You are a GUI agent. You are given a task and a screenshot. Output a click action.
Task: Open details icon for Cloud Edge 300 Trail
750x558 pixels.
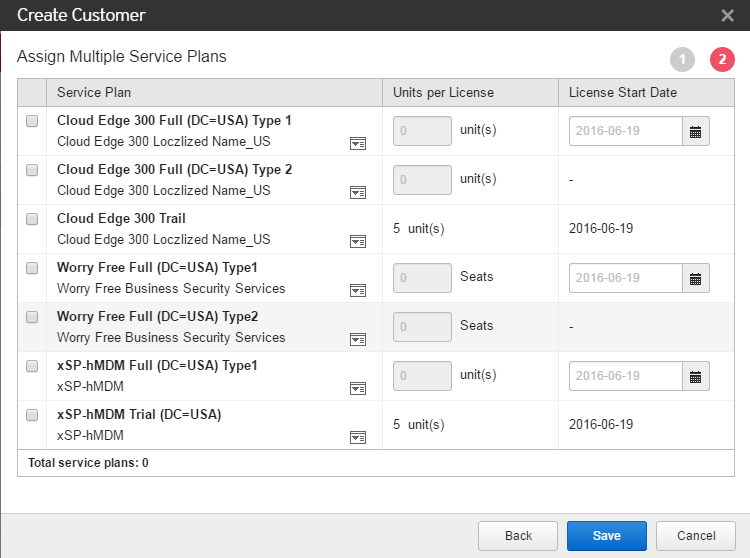point(357,242)
